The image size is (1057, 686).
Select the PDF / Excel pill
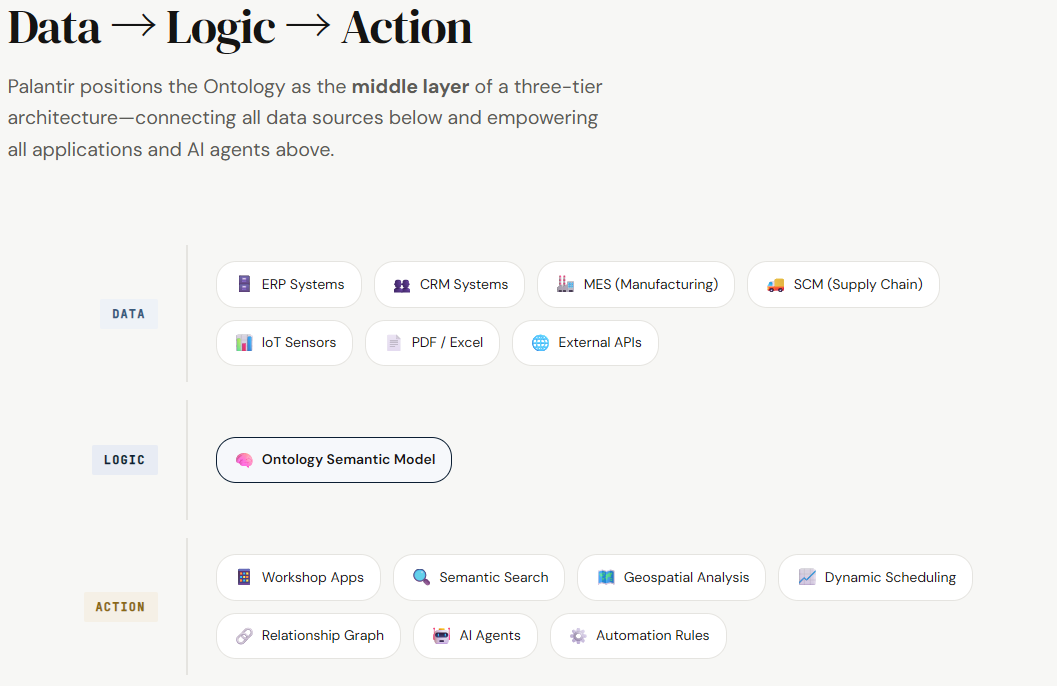(x=432, y=343)
